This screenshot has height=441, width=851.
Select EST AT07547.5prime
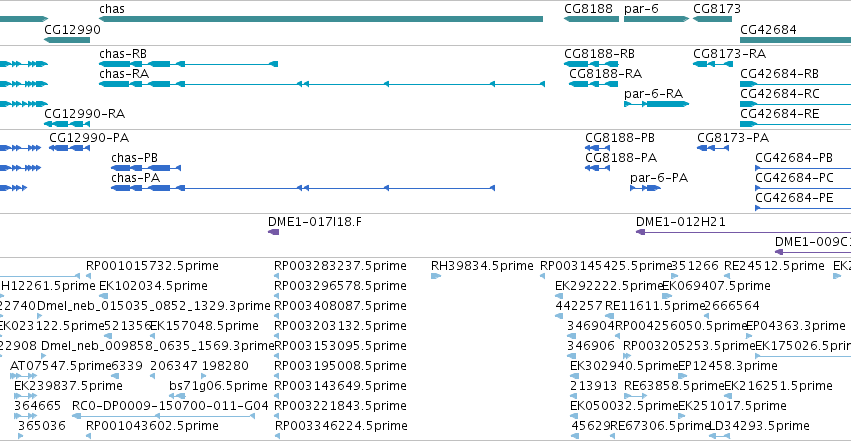click(x=61, y=366)
